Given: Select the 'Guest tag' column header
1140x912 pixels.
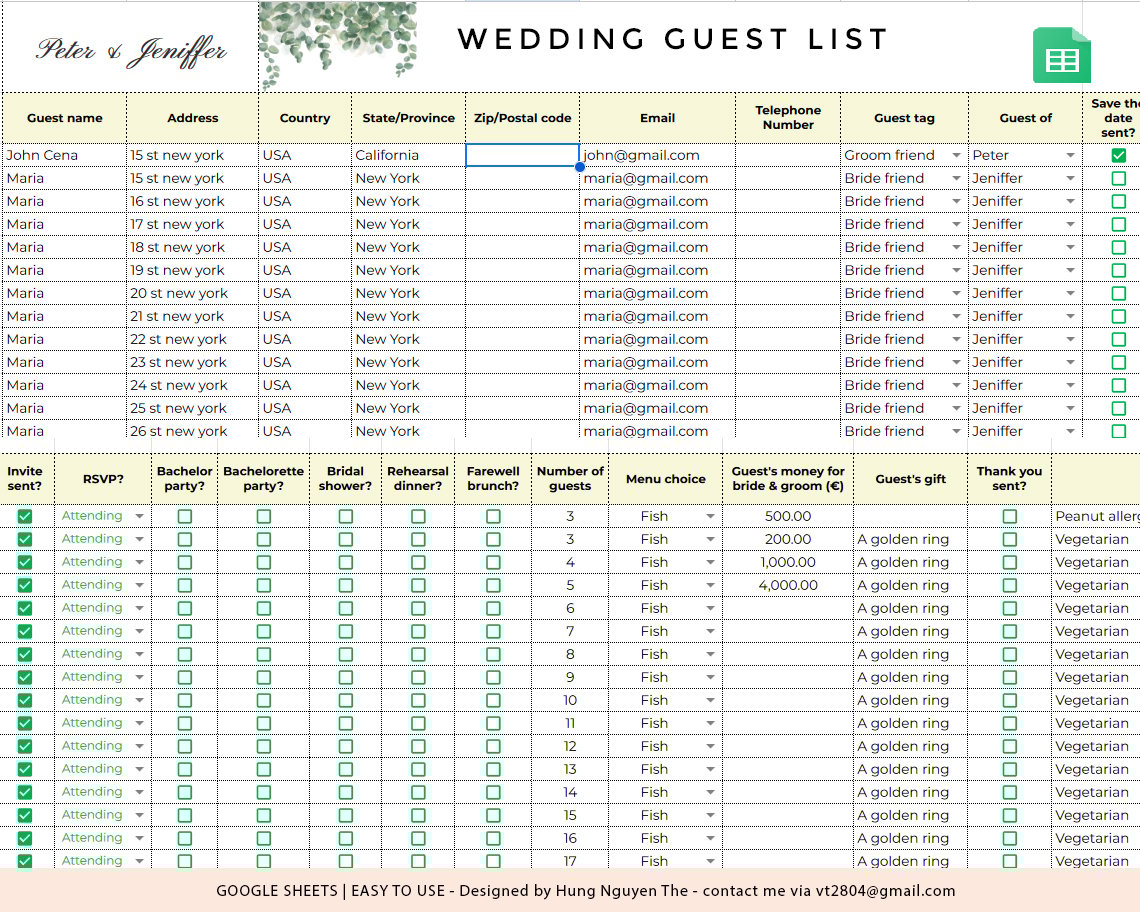Looking at the screenshot, I should [904, 118].
